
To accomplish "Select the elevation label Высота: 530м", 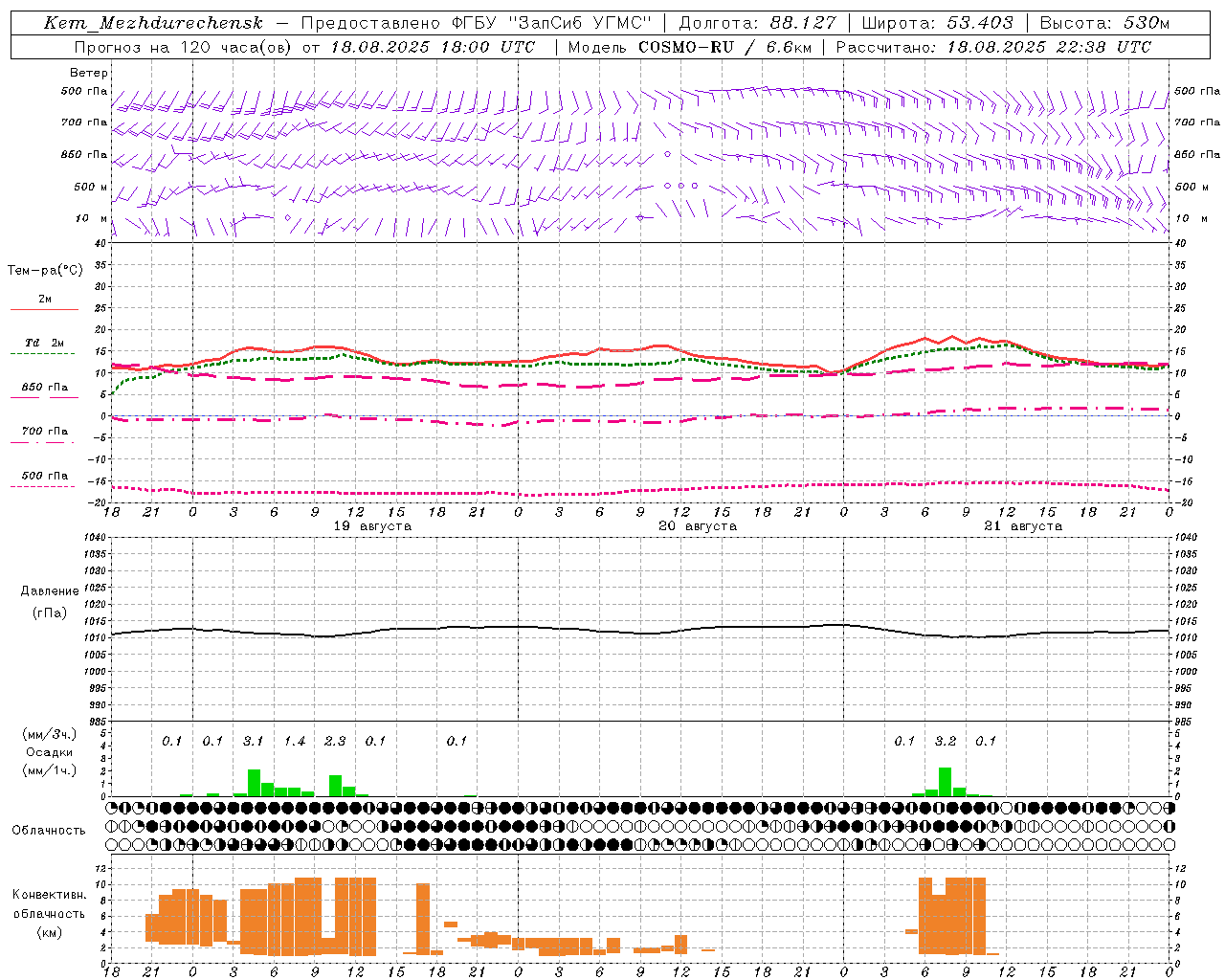I will pos(1104,23).
